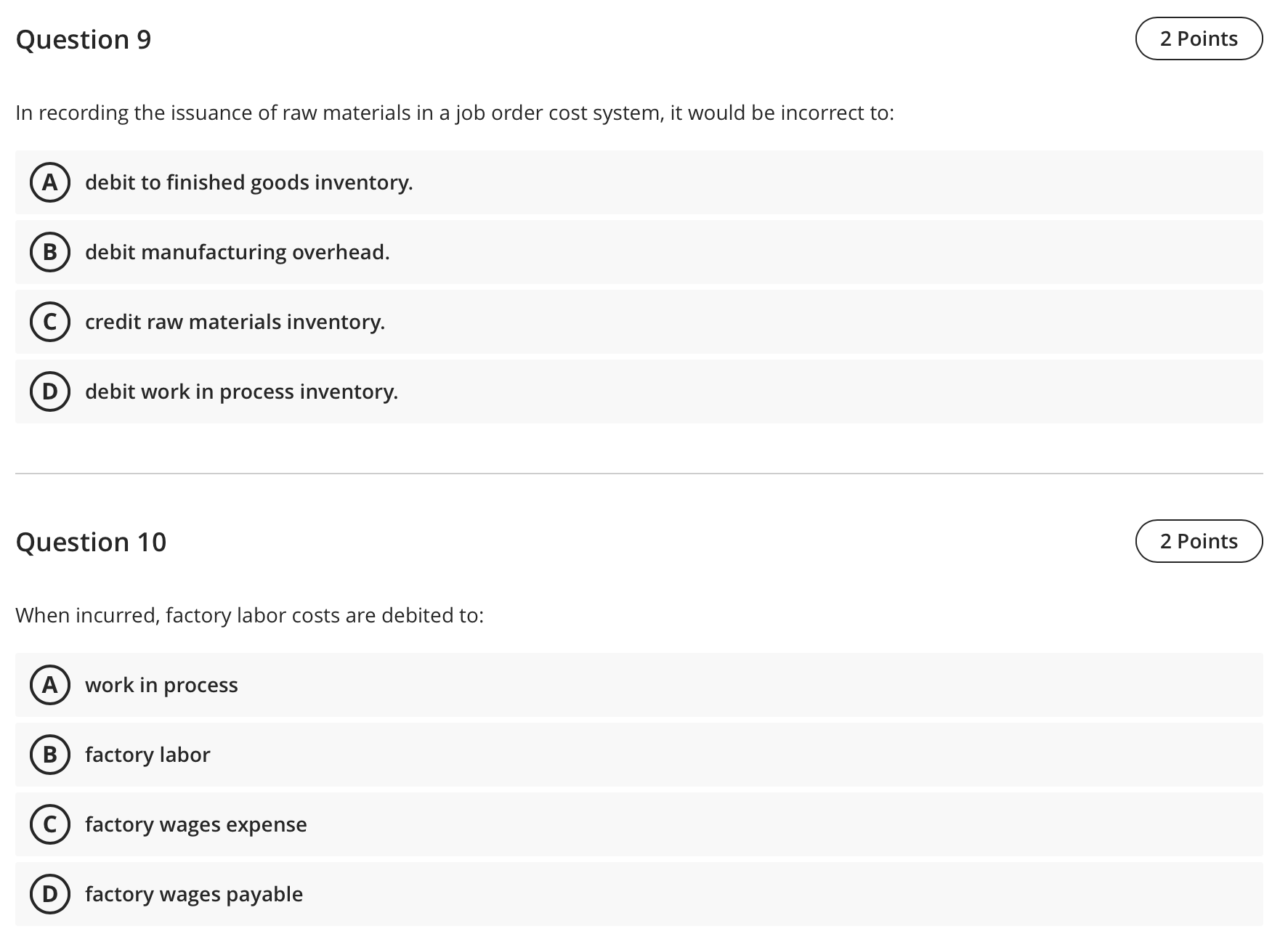
Task: Select option D circle for Question 9
Action: (49, 391)
